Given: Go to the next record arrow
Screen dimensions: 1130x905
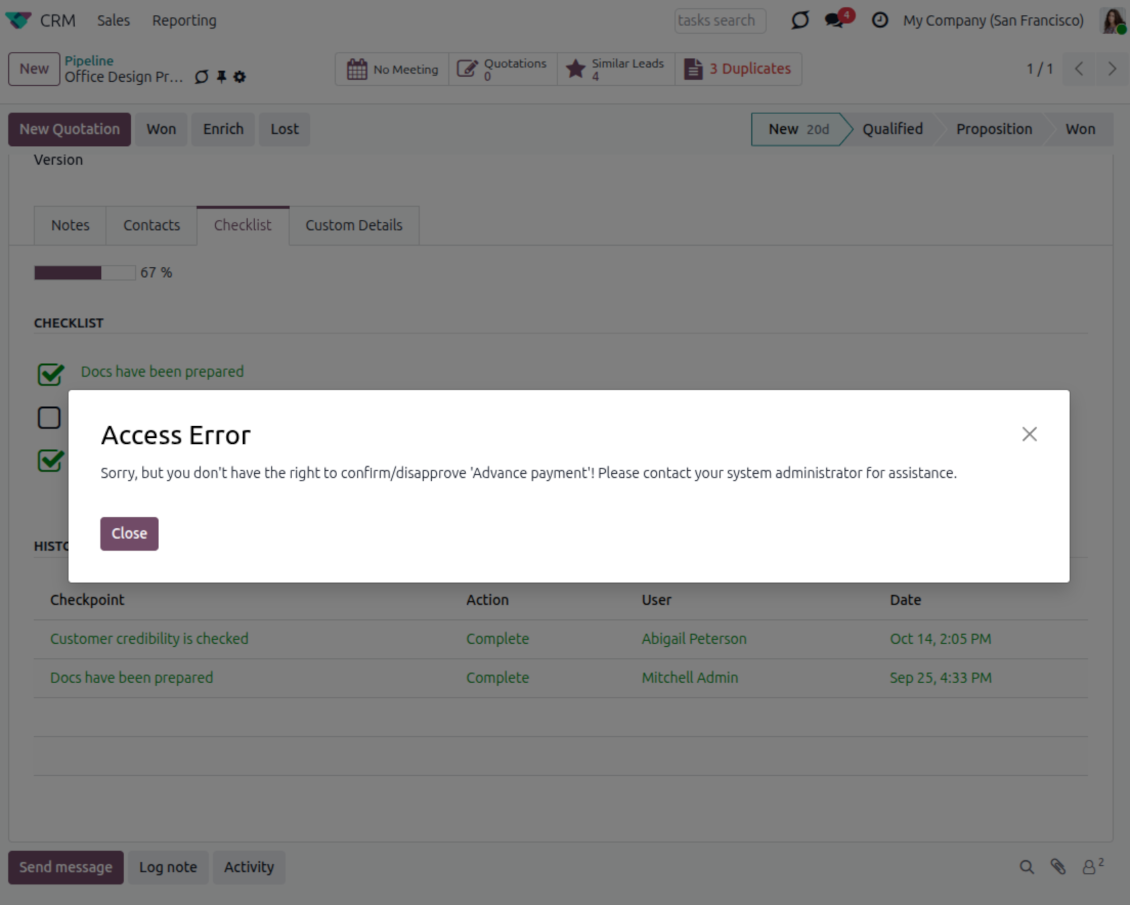Looking at the screenshot, I should coord(1112,69).
